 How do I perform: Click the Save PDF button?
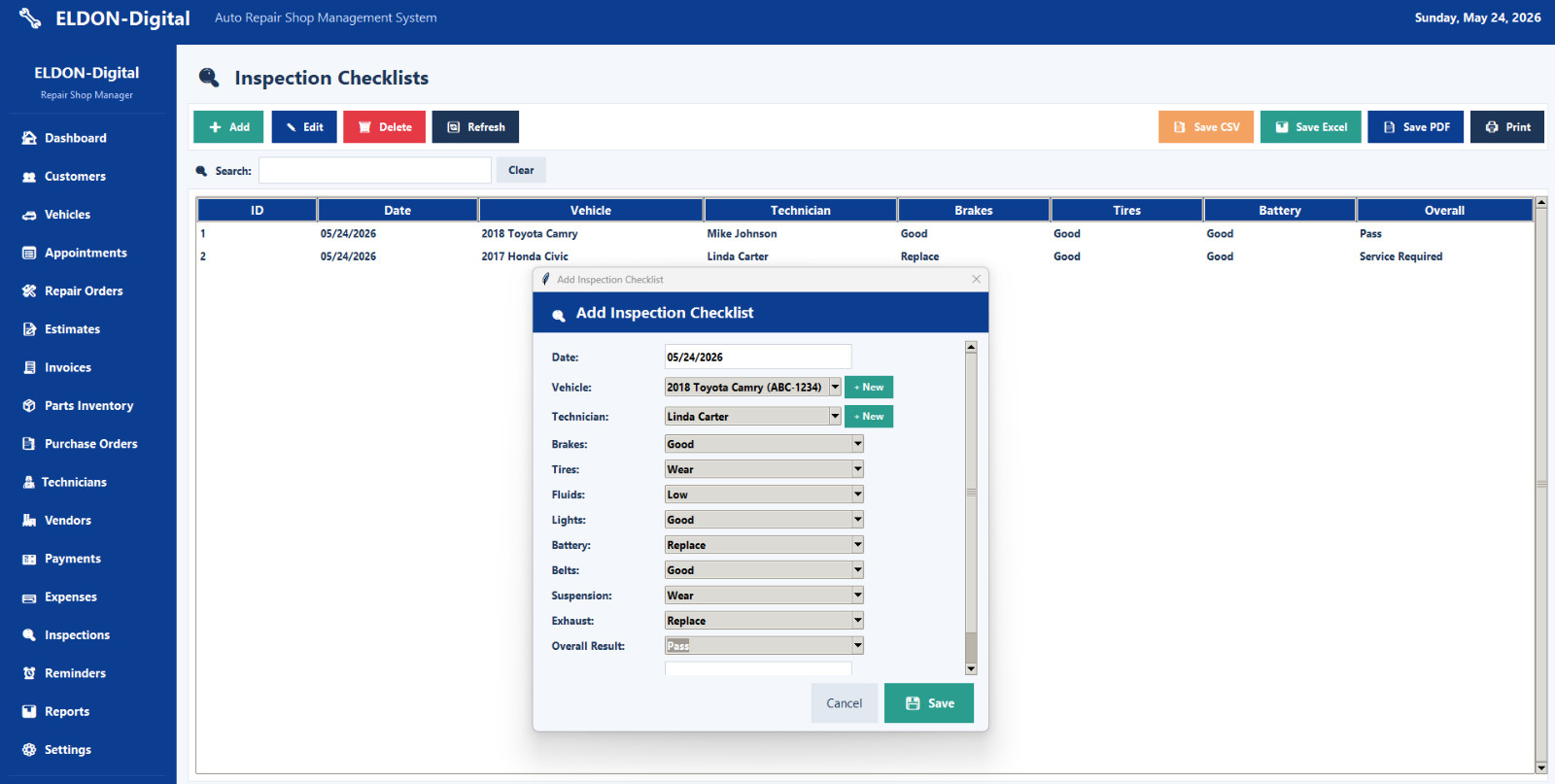click(x=1416, y=127)
